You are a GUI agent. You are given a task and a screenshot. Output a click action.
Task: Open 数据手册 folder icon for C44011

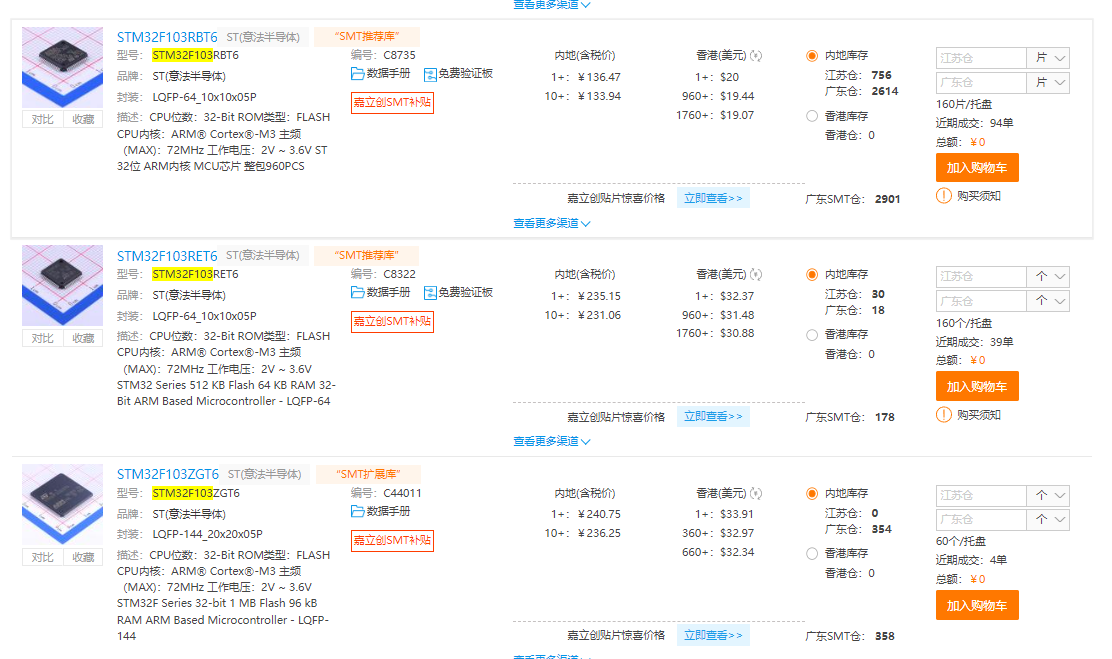tap(357, 511)
